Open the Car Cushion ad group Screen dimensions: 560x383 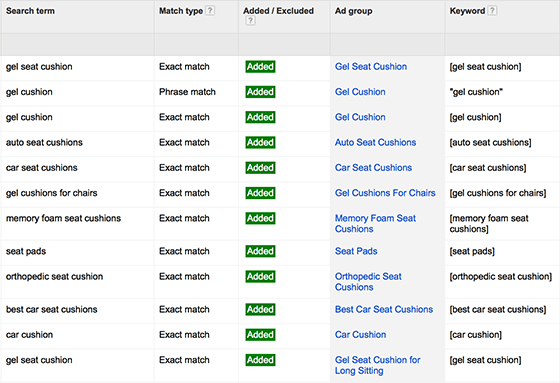(x=360, y=335)
